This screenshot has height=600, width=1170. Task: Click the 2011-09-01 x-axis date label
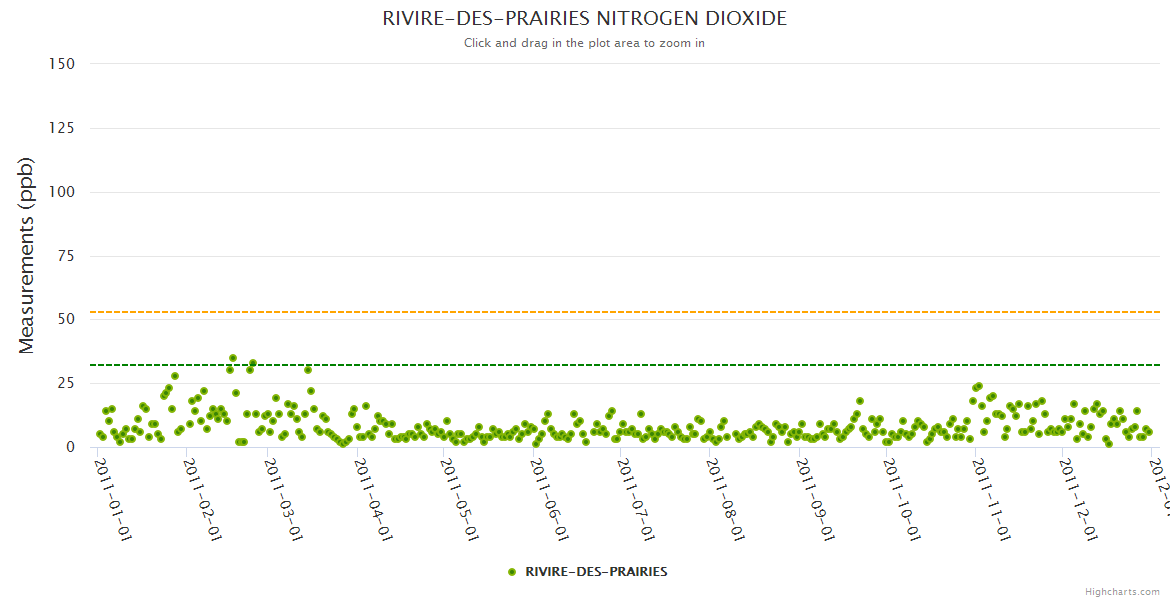(x=815, y=485)
